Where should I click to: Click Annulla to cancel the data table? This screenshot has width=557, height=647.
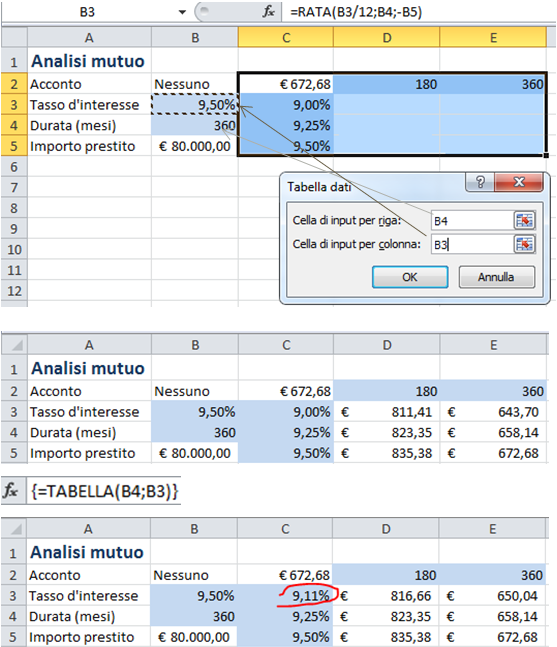point(496,277)
